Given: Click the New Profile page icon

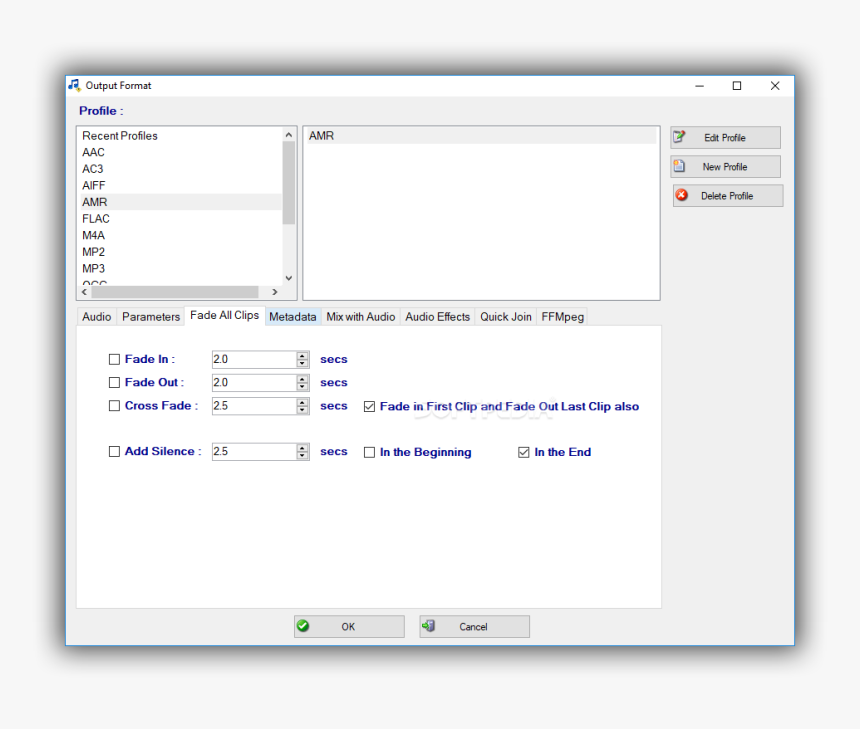Looking at the screenshot, I should [679, 166].
